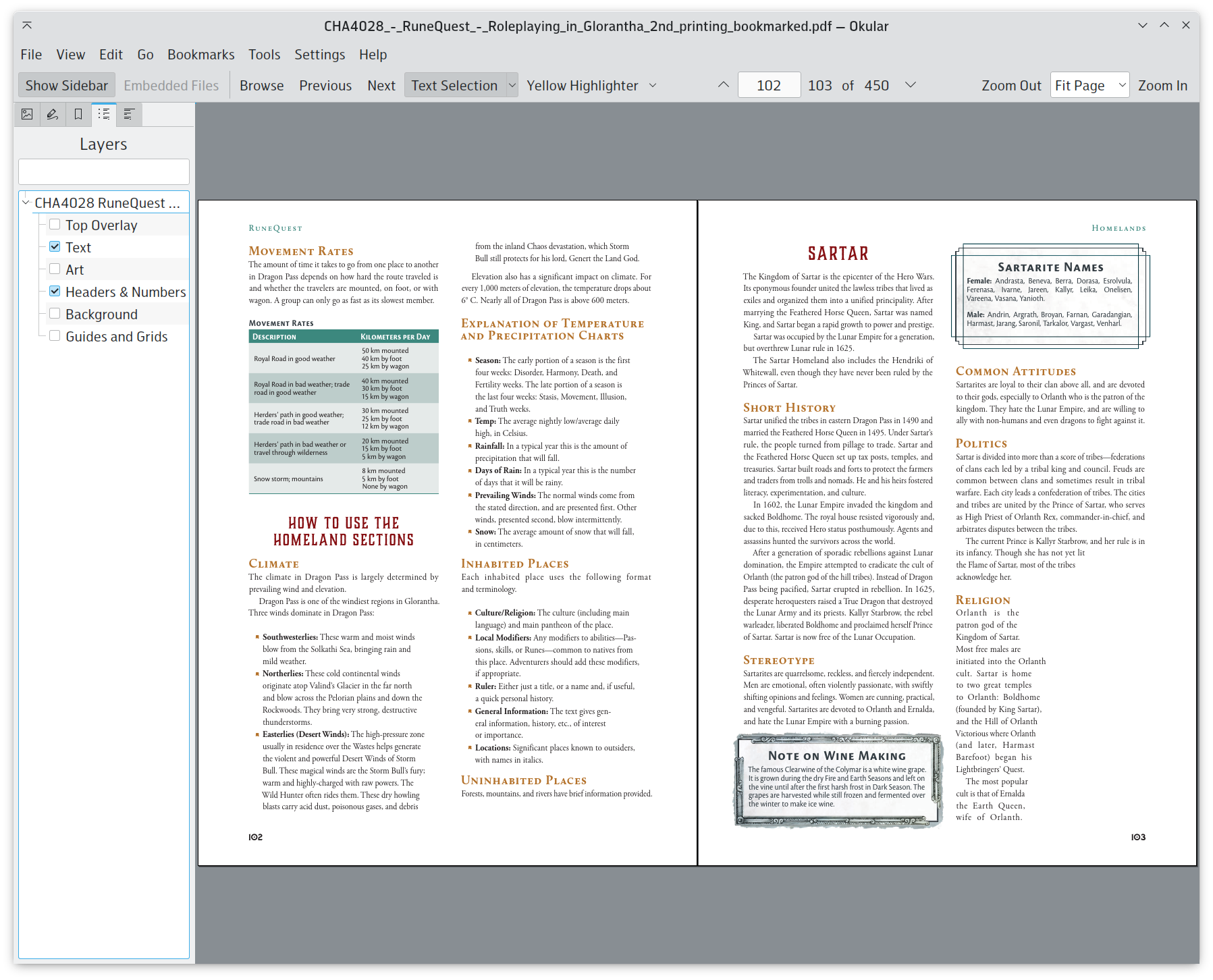Open the Settings menu
Viewport: 1213px width, 980px height.
319,54
